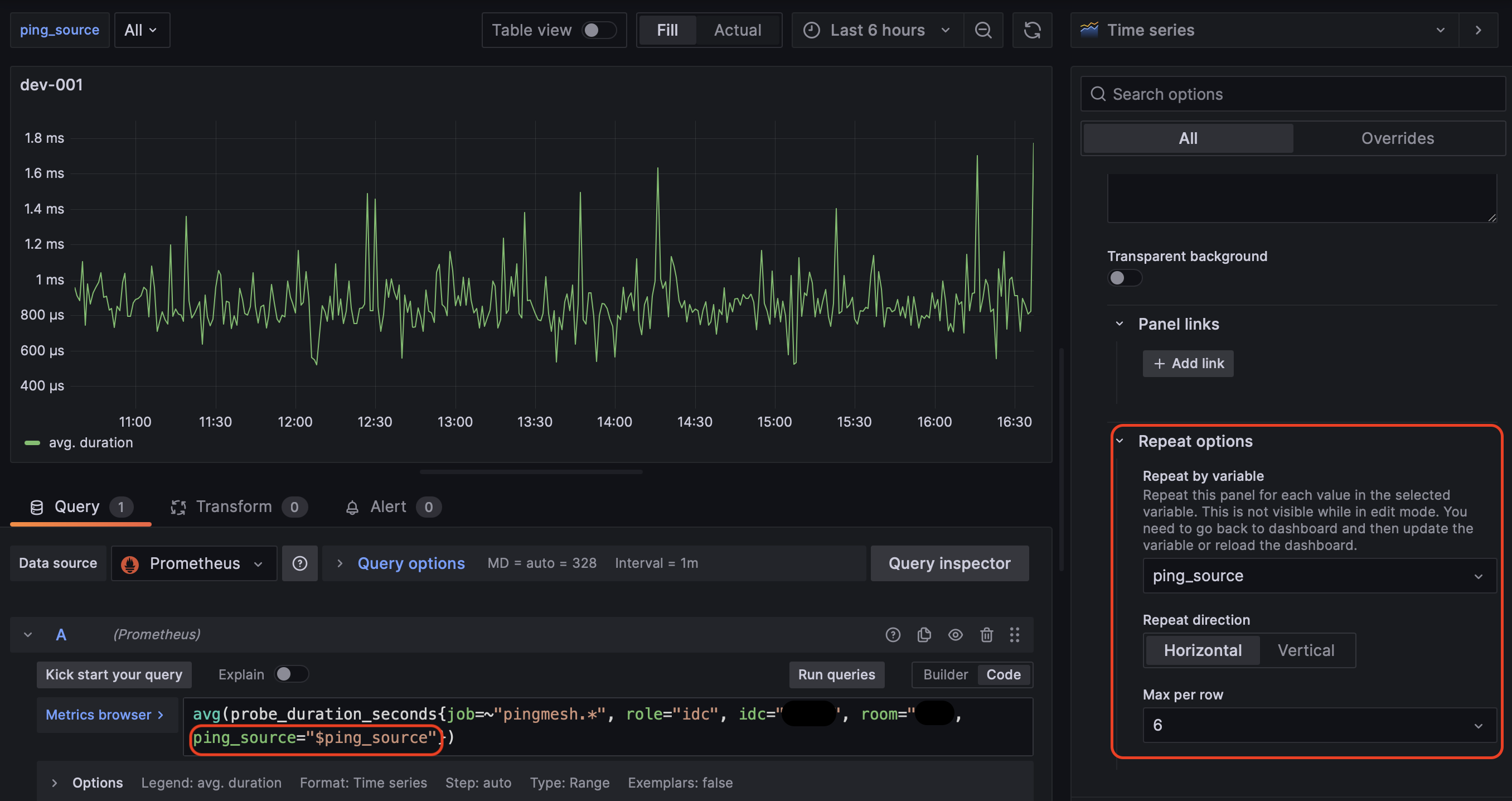Screen dimensions: 1512x801
Task: Open the Prometheus data source dropdown
Action: tap(193, 564)
